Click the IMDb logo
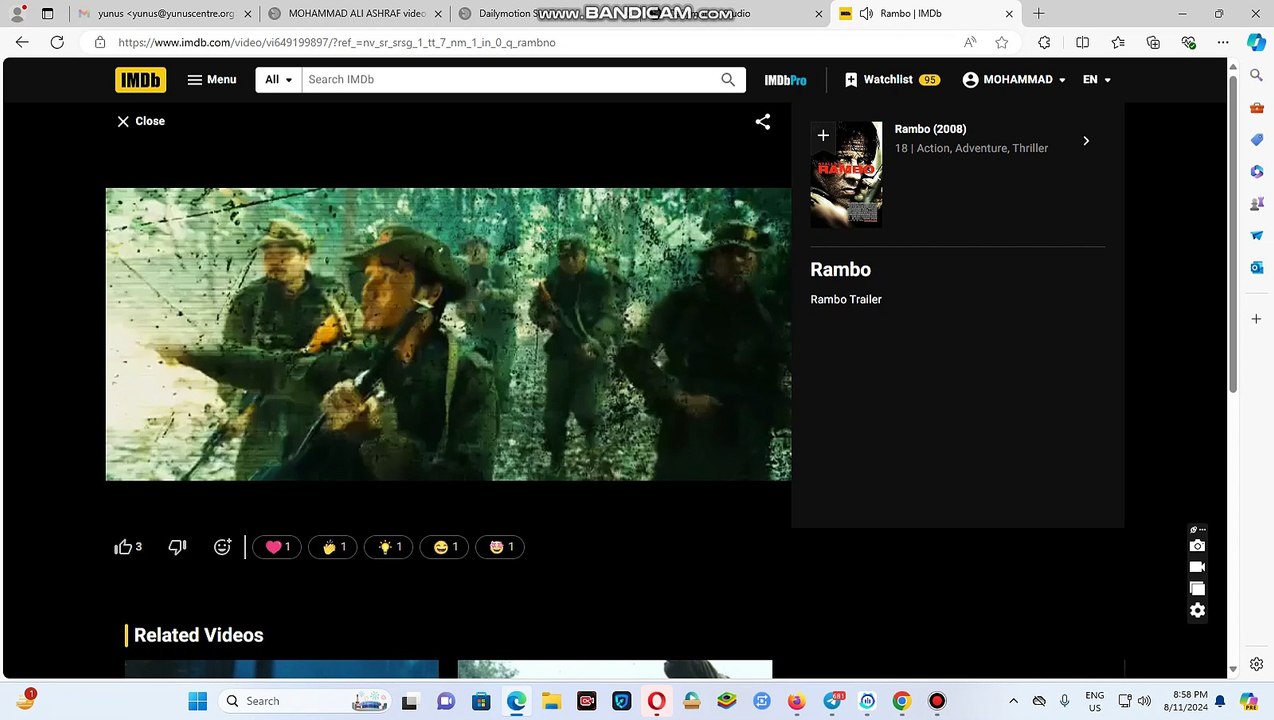Image resolution: width=1274 pixels, height=720 pixels. click(140, 80)
